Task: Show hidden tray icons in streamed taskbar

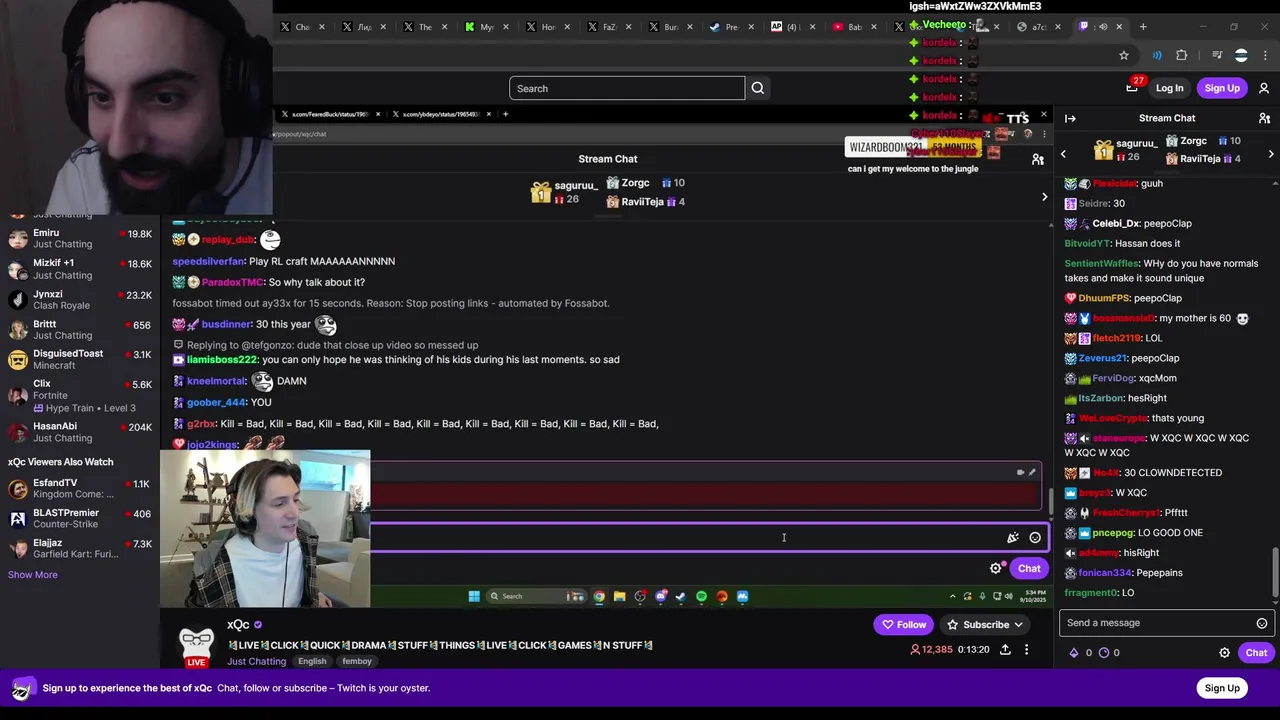Action: pyautogui.click(x=952, y=596)
